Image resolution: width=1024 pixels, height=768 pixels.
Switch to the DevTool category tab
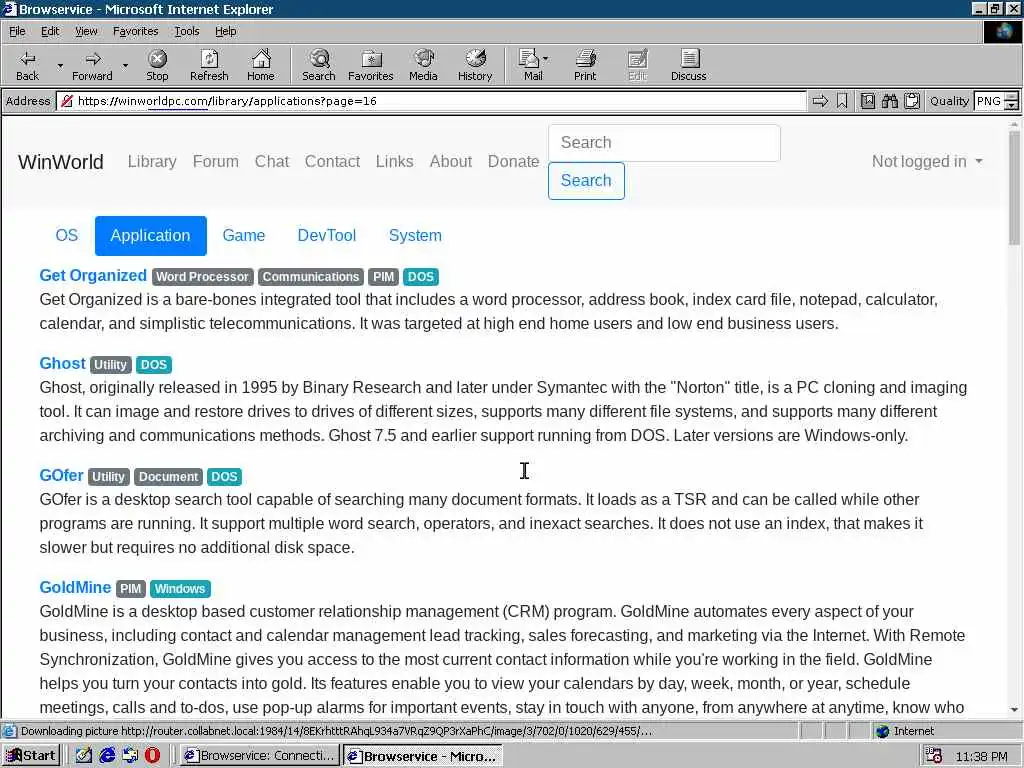coord(327,235)
